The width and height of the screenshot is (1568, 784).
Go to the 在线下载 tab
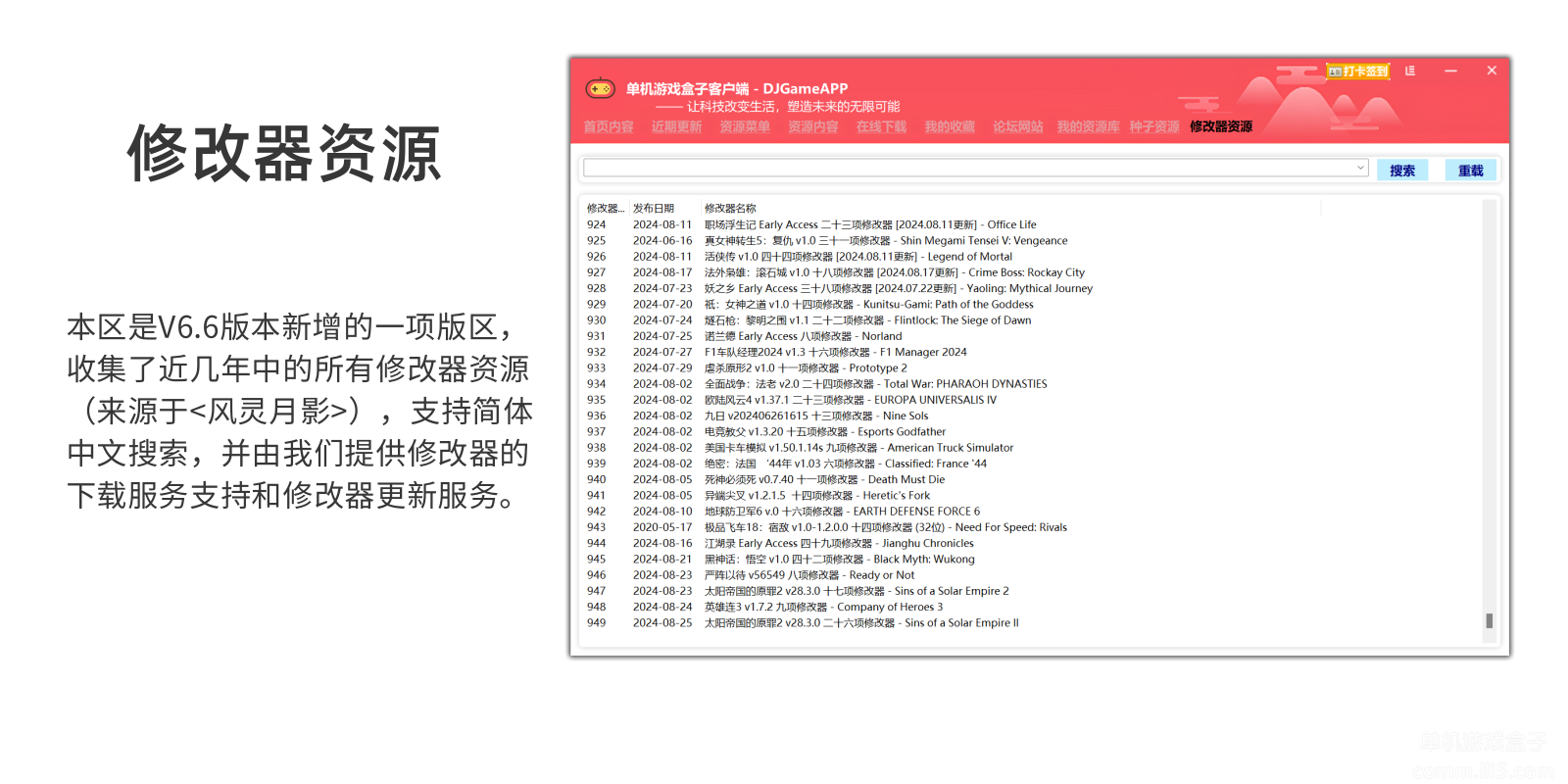881,126
